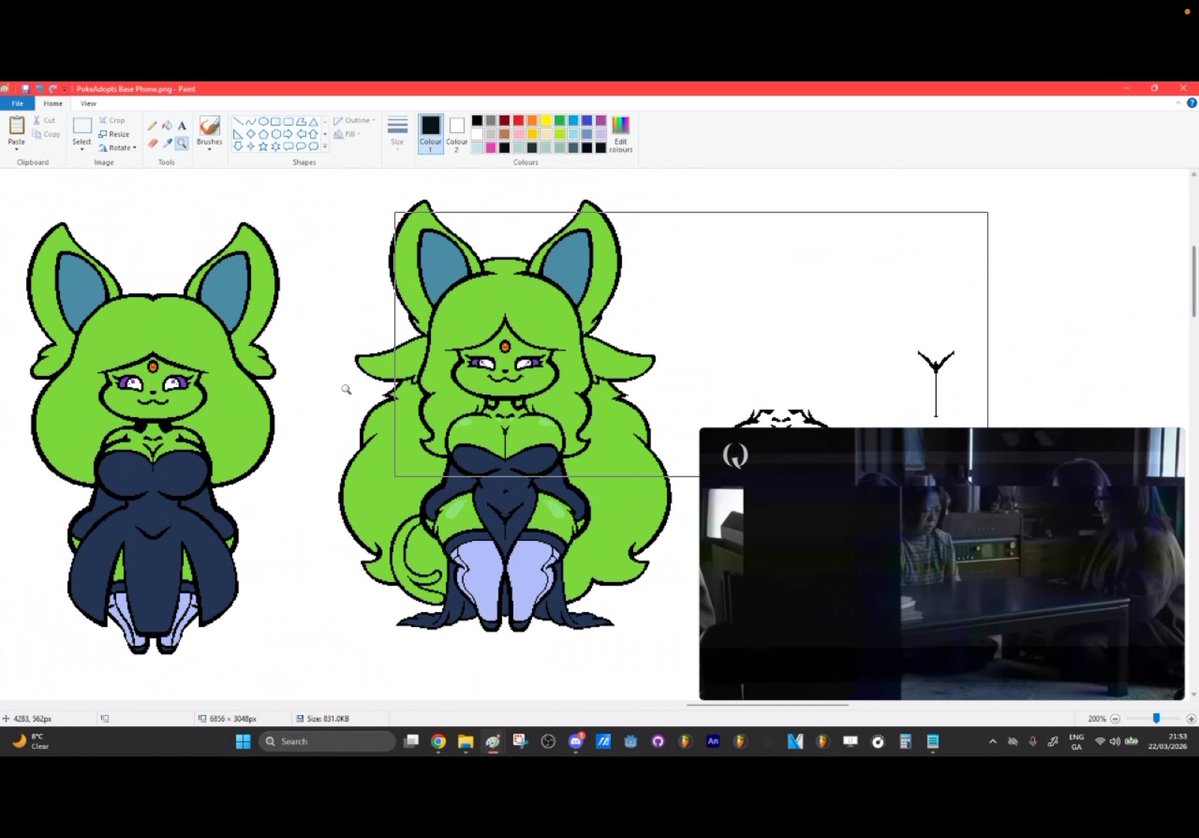This screenshot has width=1199, height=838.
Task: Choose the Line shape
Action: pos(238,122)
